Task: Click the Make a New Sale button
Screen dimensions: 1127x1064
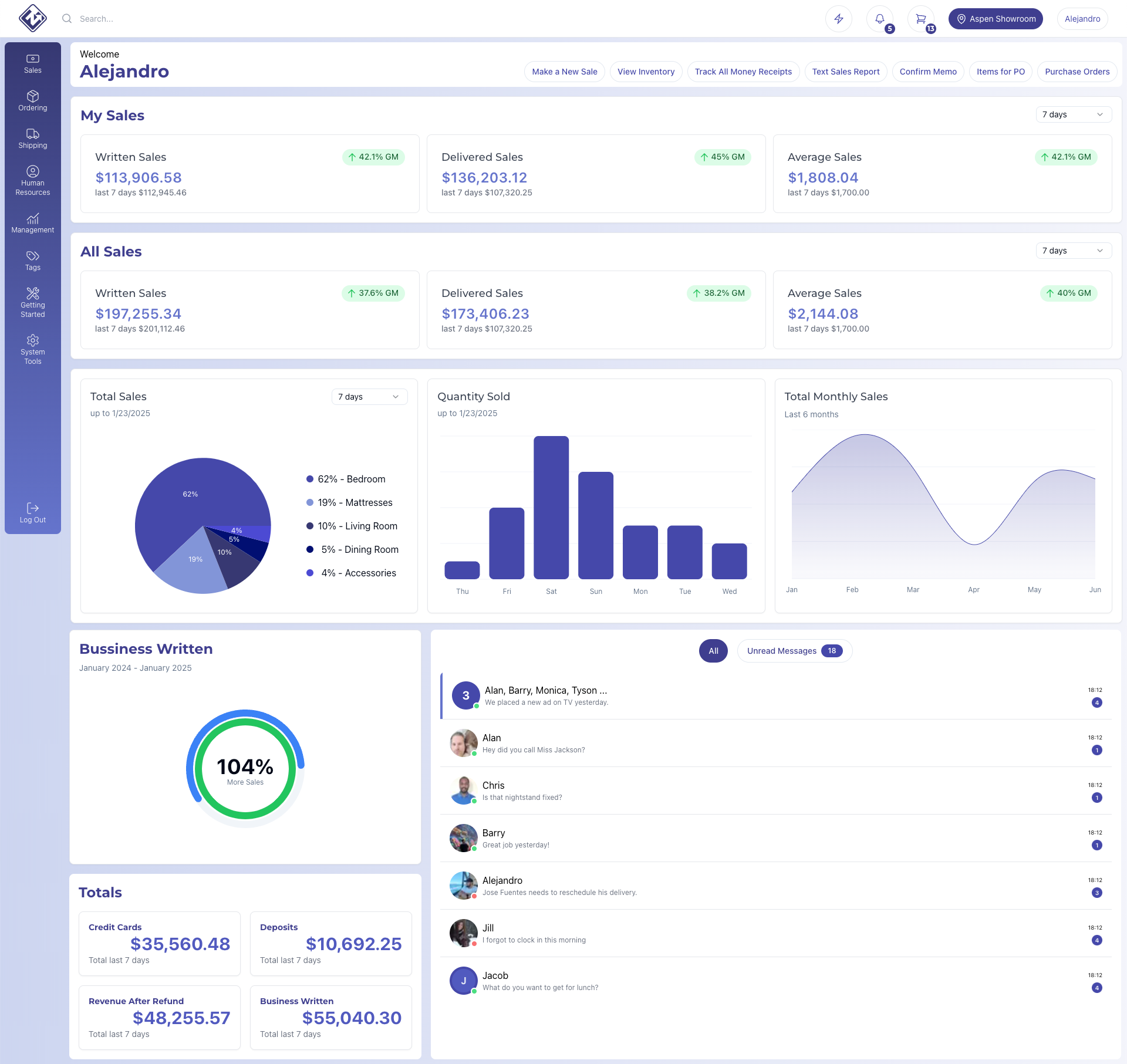Action: coord(565,72)
